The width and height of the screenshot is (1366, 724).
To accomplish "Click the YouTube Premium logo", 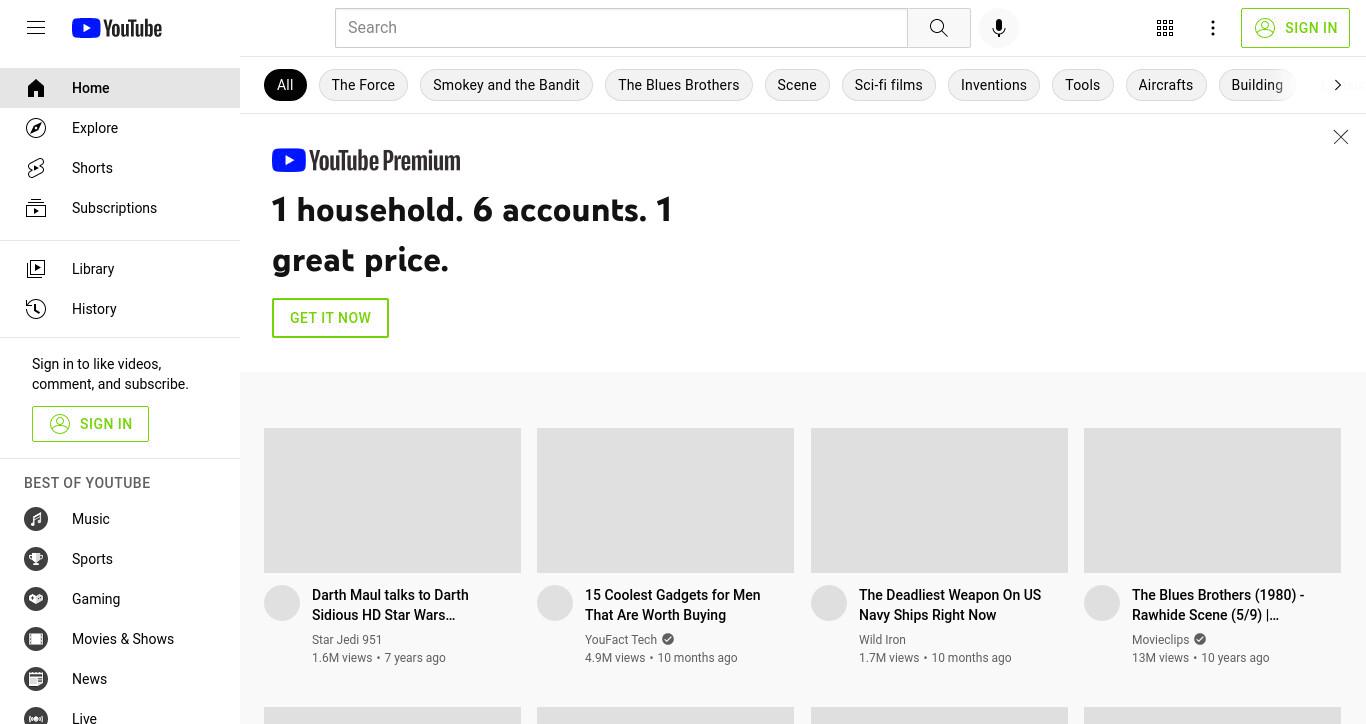I will (366, 161).
